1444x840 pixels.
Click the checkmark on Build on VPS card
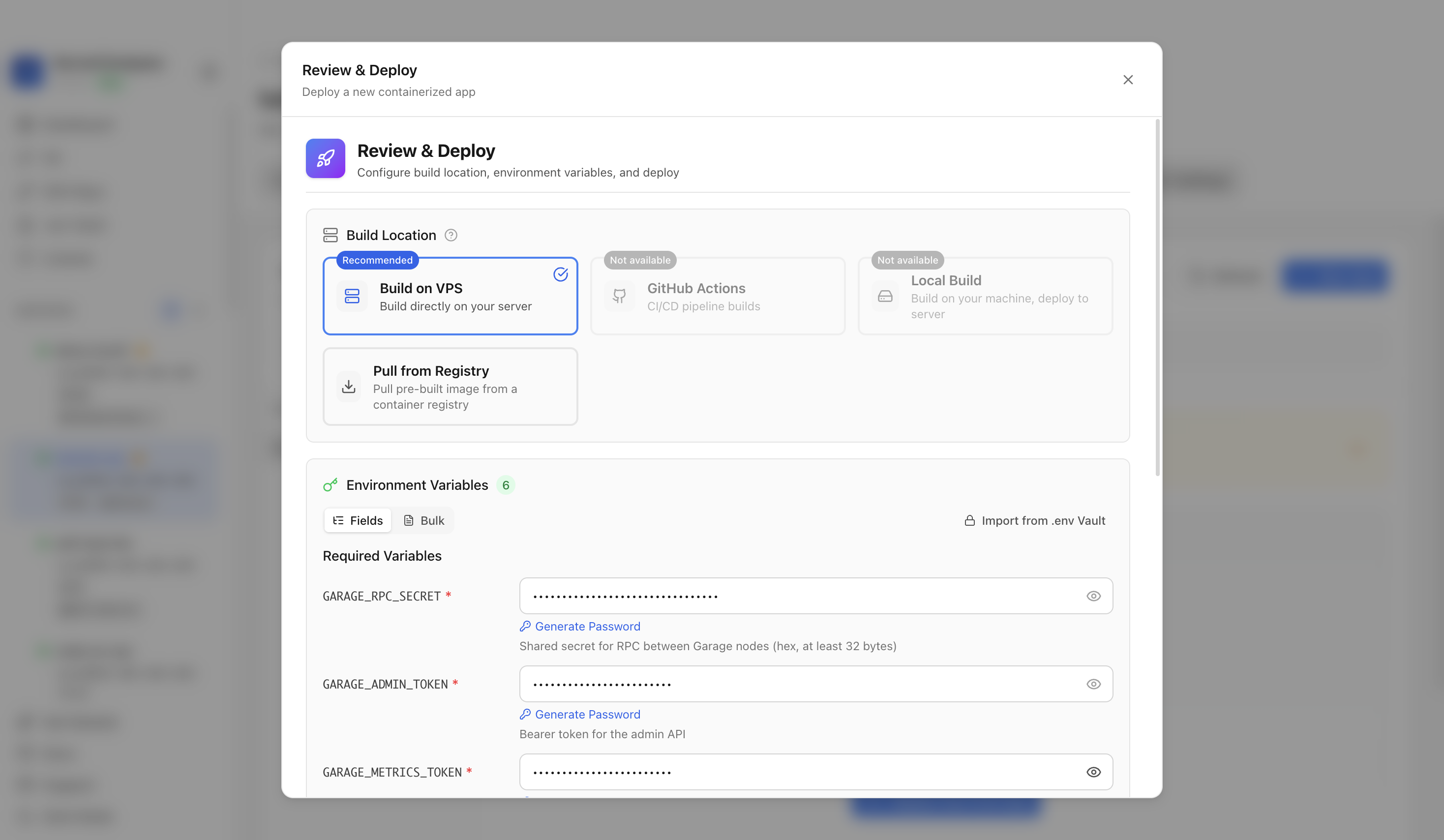[560, 274]
